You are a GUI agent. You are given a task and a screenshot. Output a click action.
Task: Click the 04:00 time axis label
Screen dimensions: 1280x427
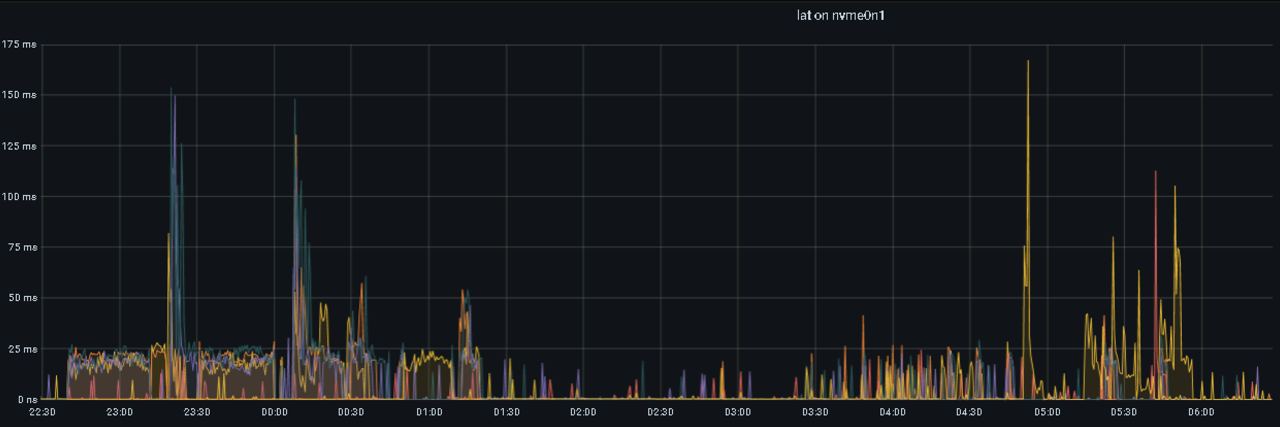[x=892, y=412]
